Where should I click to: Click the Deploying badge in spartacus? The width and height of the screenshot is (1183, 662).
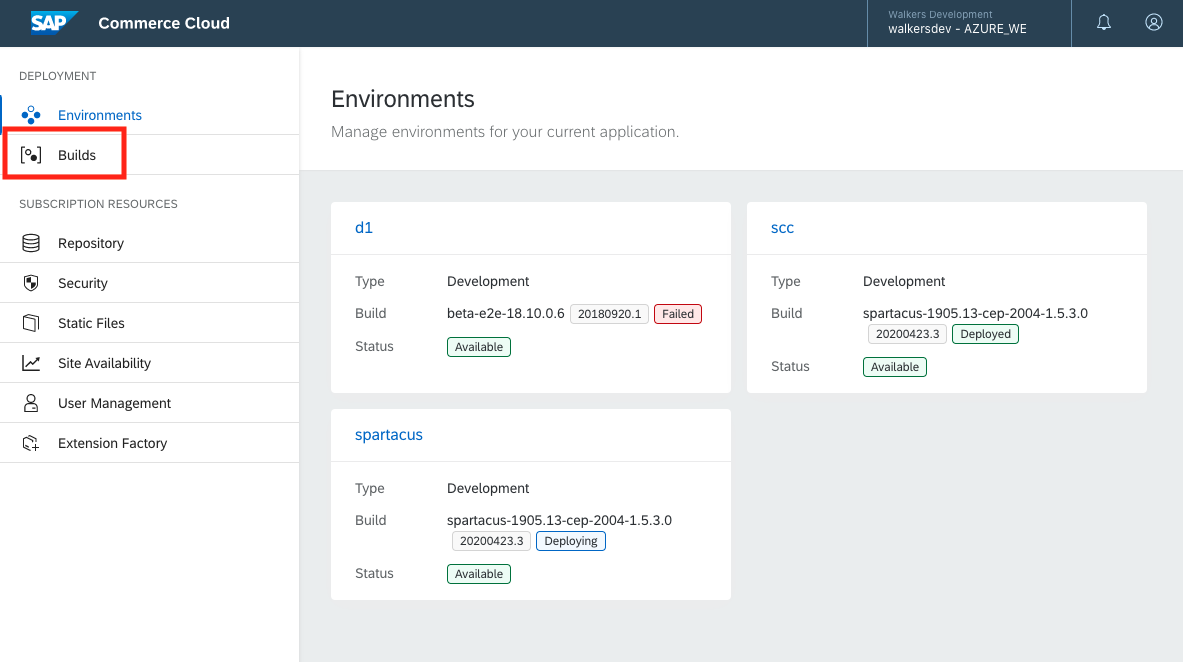[x=570, y=541]
